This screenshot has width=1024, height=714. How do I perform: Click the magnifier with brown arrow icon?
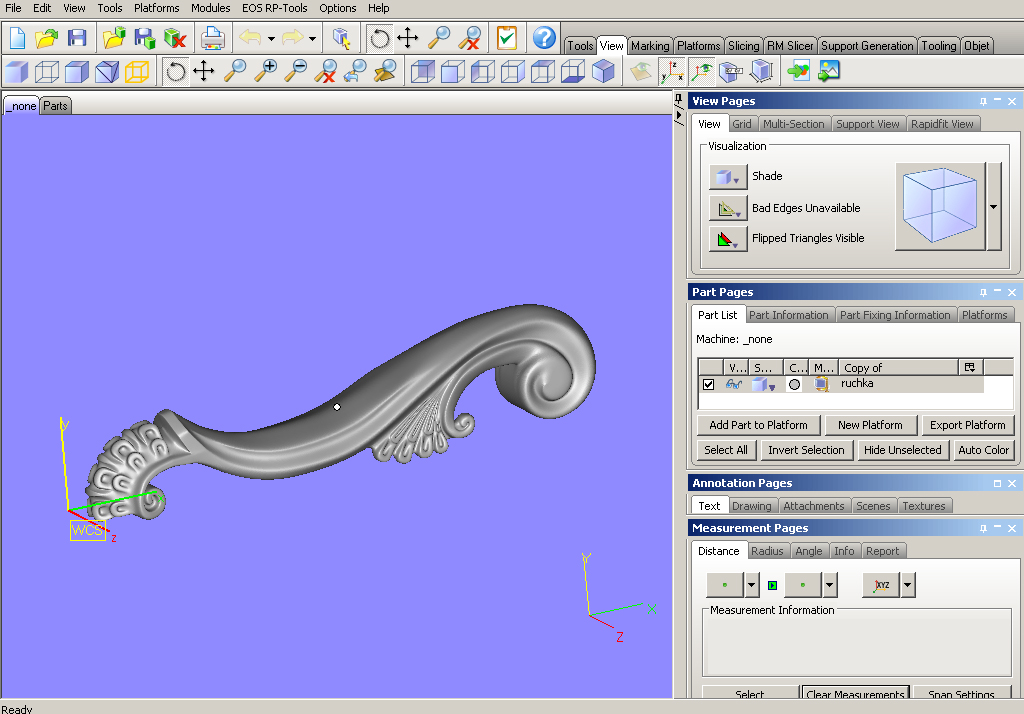[x=386, y=71]
